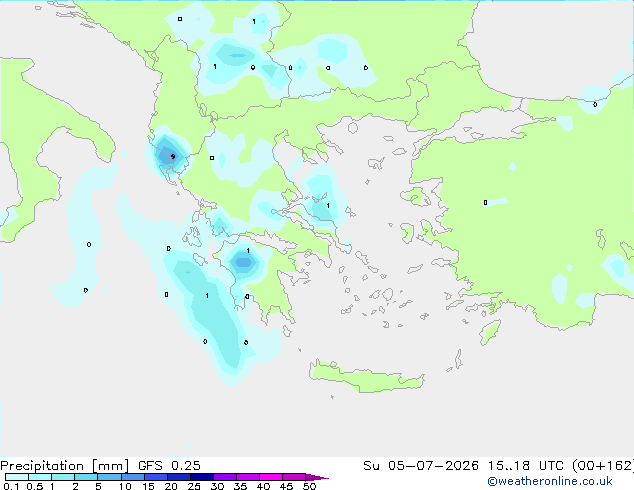Screen dimensions: 634x490
Task: Select the 45–50 mm legend swatch
Action: pyautogui.click(x=294, y=477)
